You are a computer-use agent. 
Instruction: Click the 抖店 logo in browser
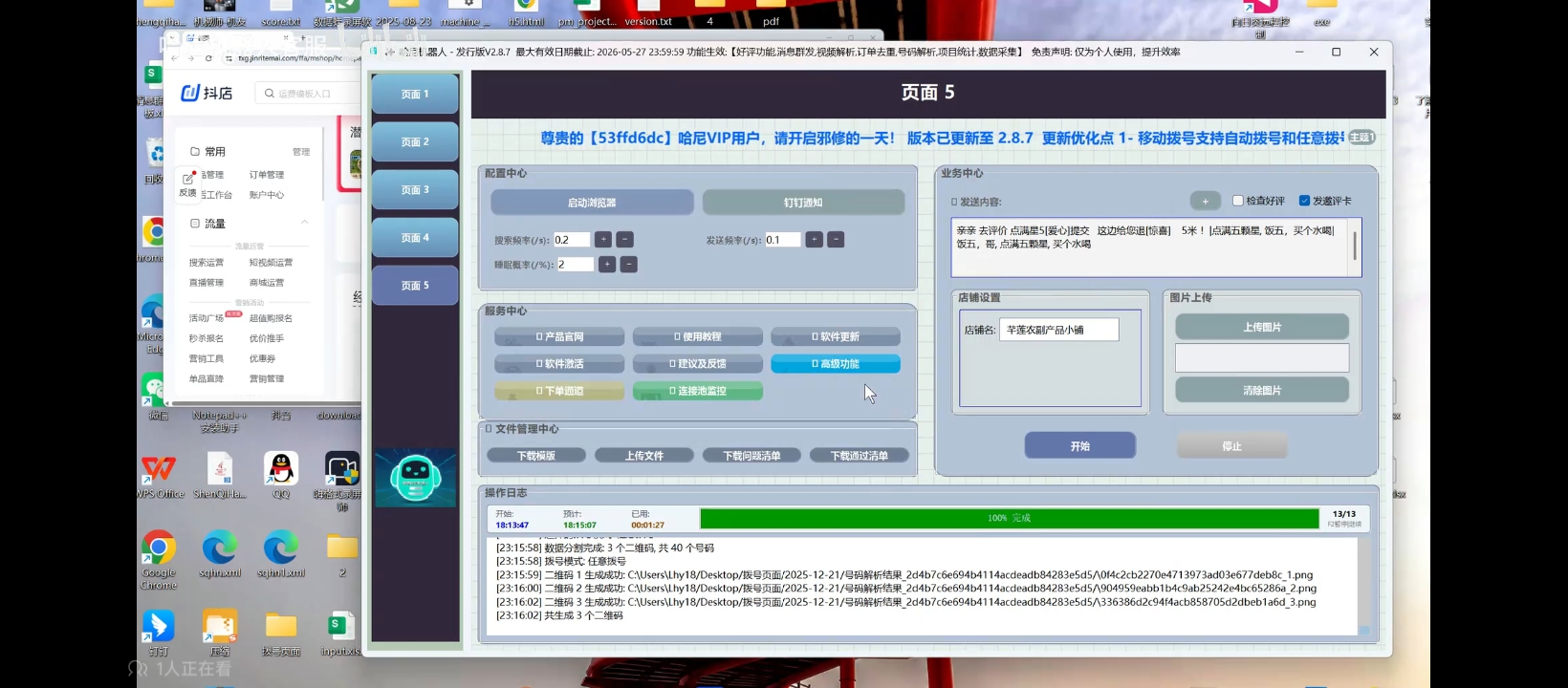click(x=207, y=93)
